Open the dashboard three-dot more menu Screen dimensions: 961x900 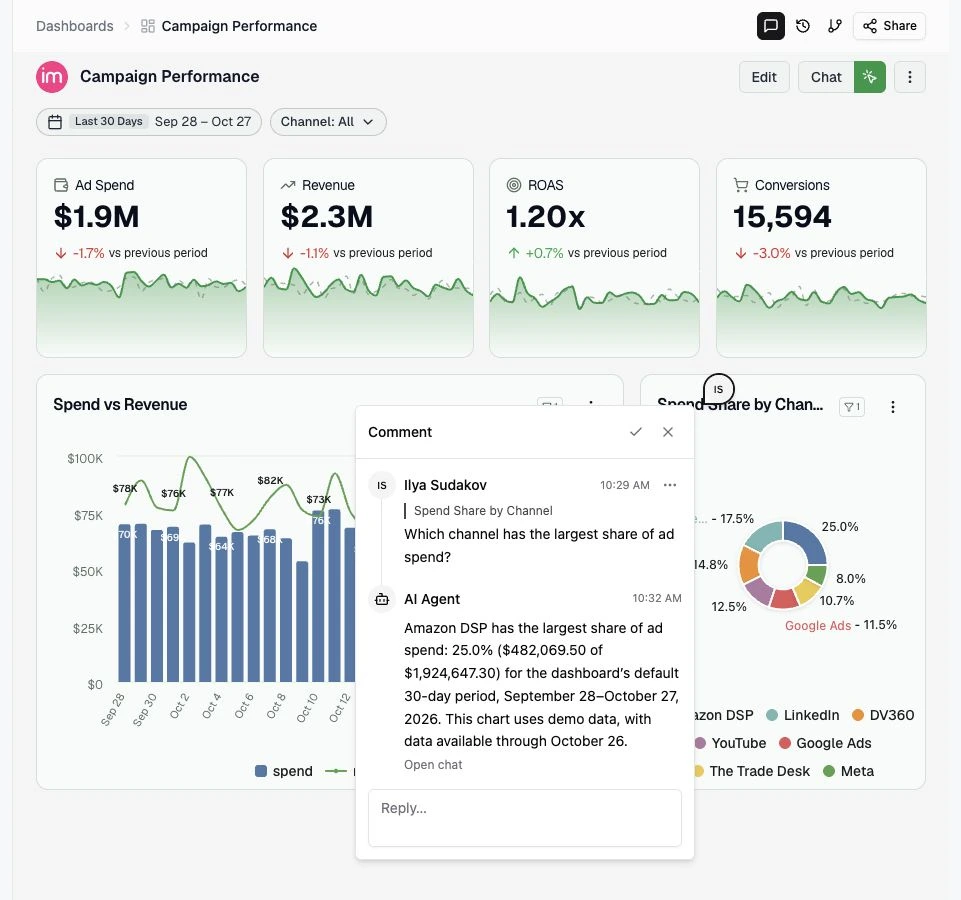coord(909,77)
